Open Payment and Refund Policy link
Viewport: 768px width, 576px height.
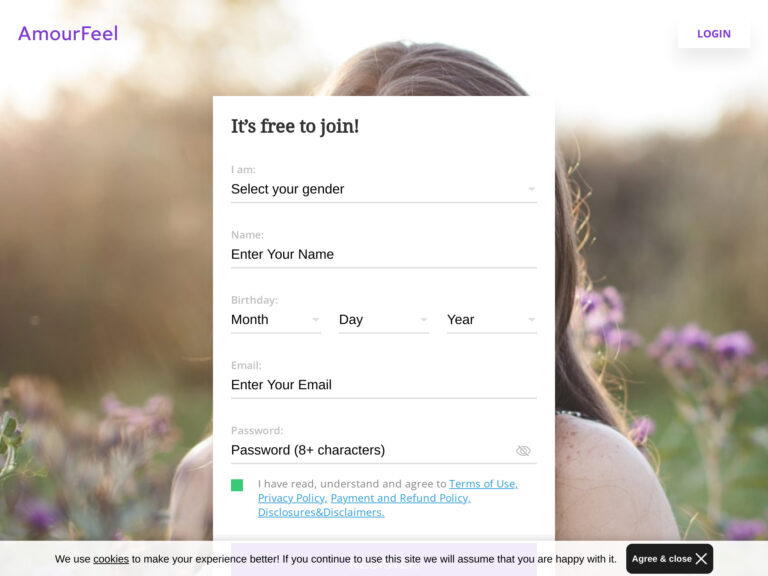click(401, 498)
